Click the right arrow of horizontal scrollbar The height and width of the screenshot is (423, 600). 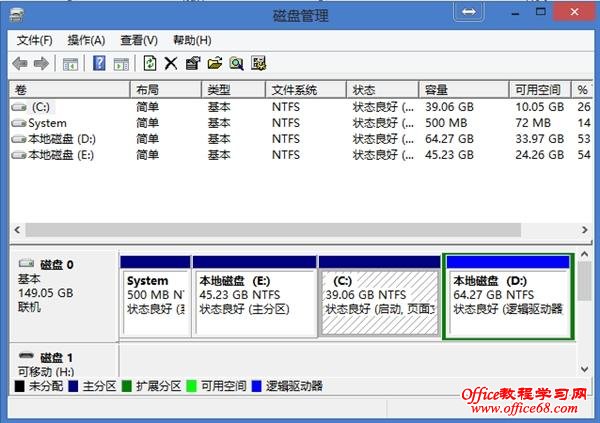coord(585,230)
